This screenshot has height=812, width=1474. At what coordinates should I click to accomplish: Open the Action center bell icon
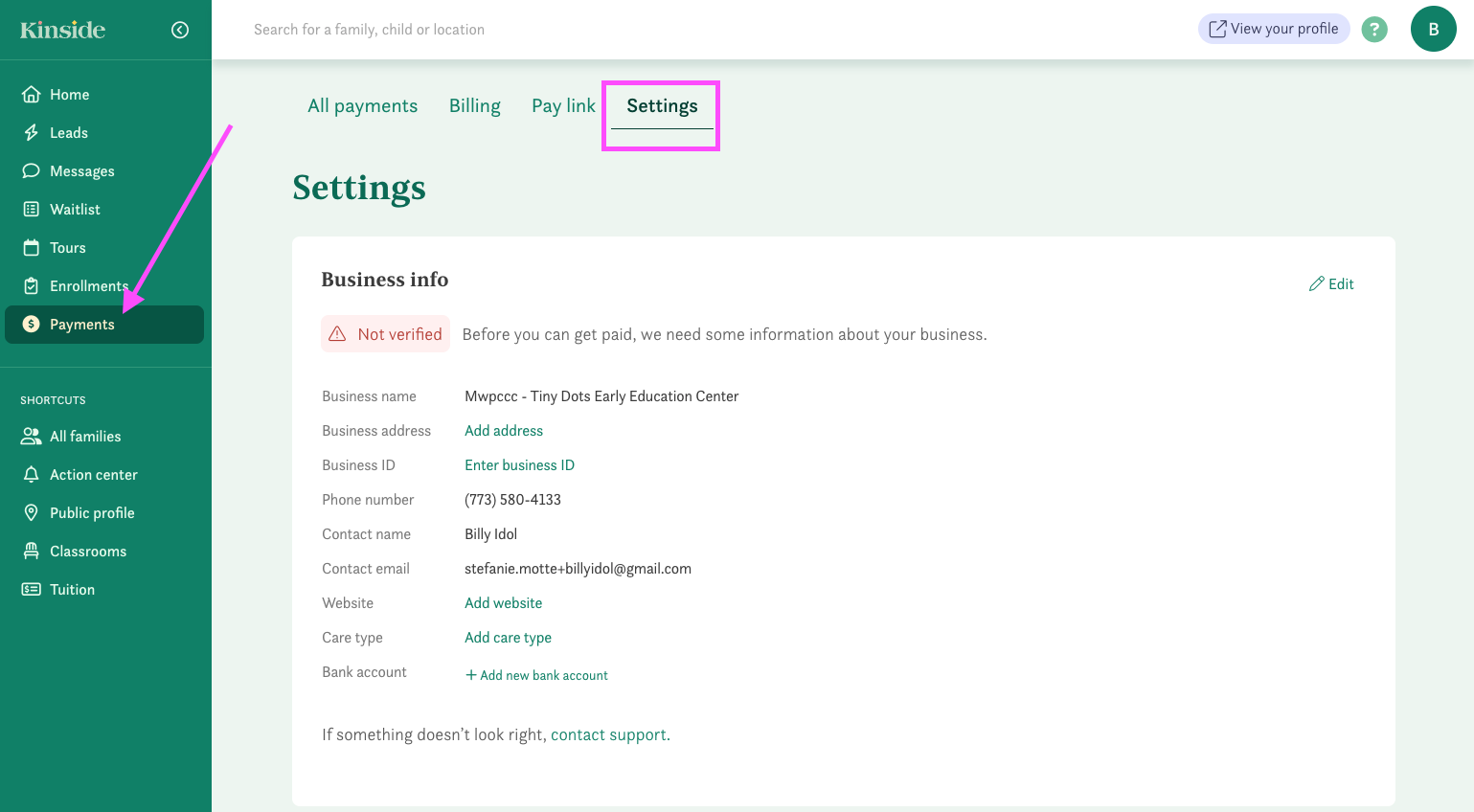32,475
